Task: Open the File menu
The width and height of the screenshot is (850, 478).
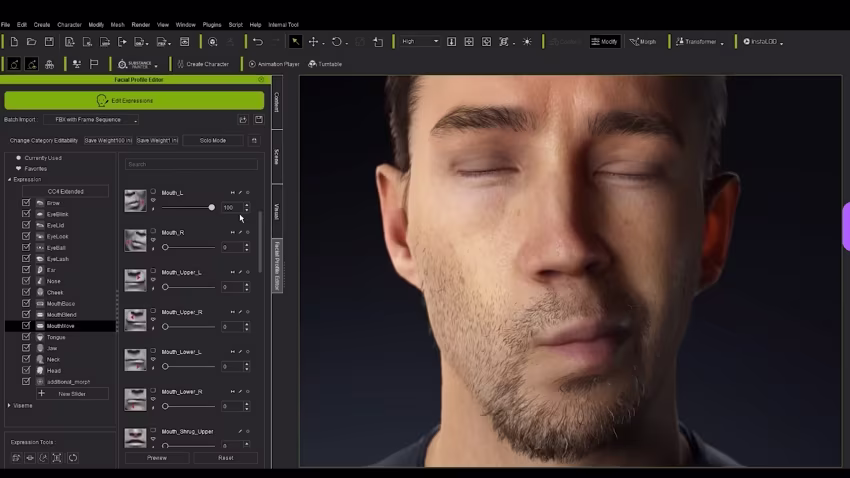Action: point(5,24)
